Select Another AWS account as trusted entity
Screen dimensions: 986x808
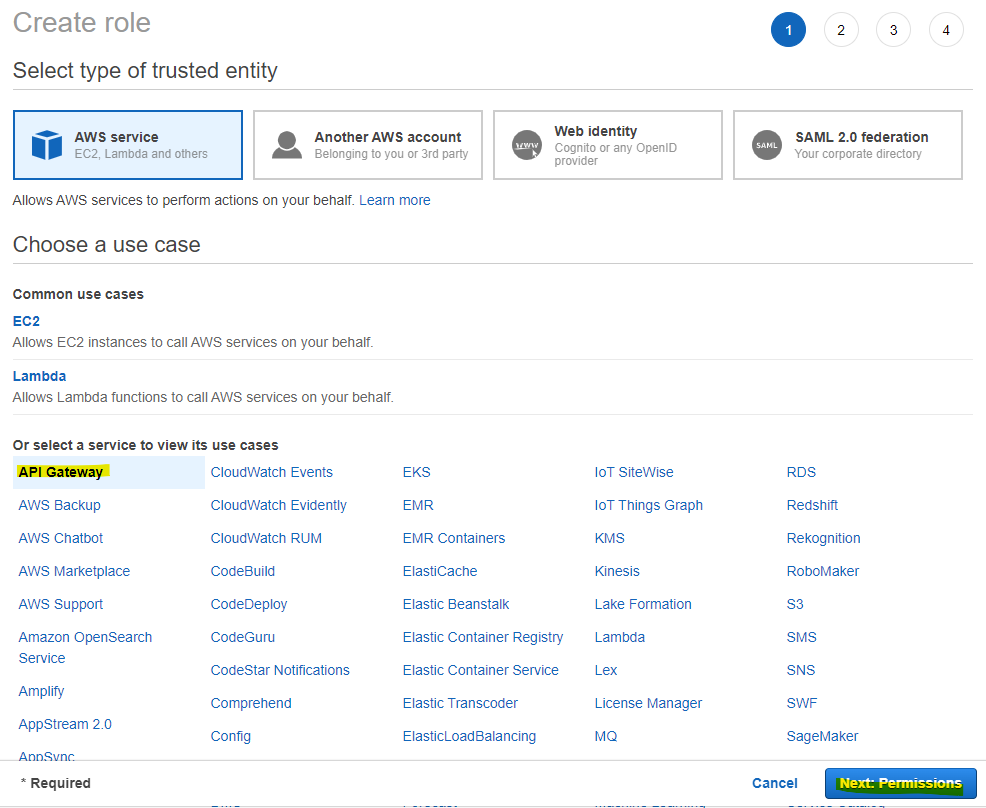coord(367,144)
